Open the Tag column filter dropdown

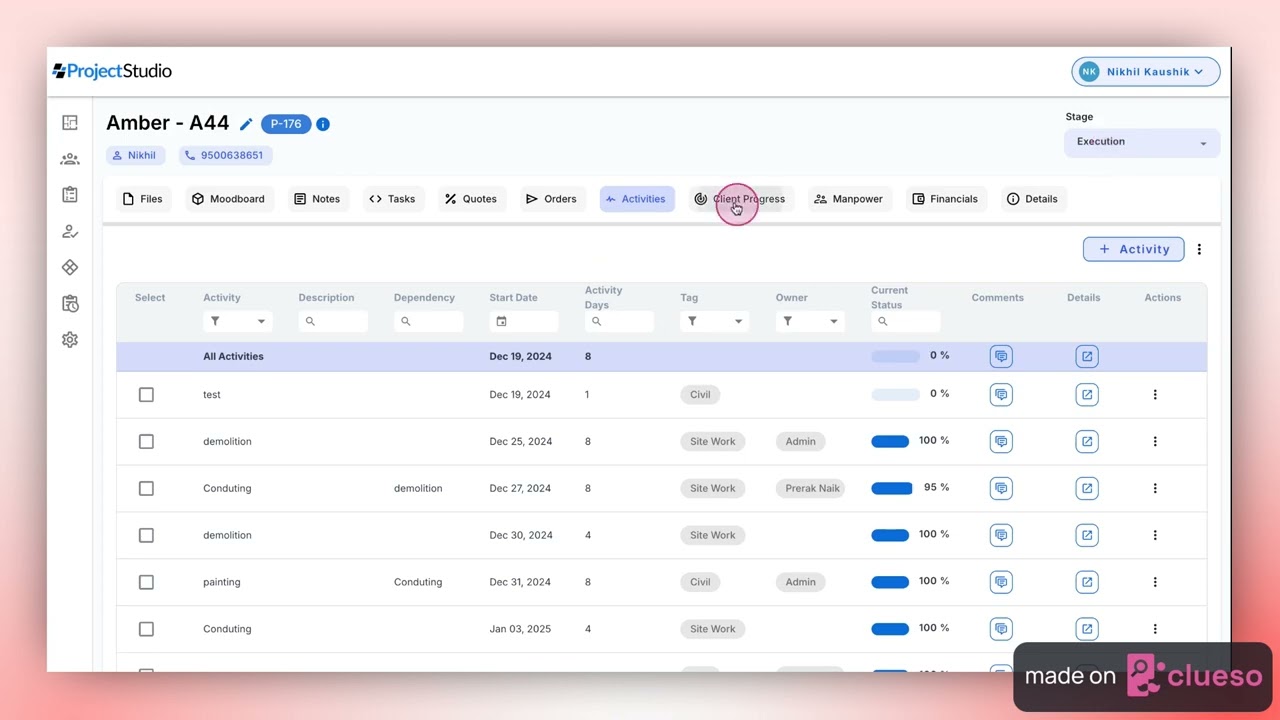(x=714, y=321)
